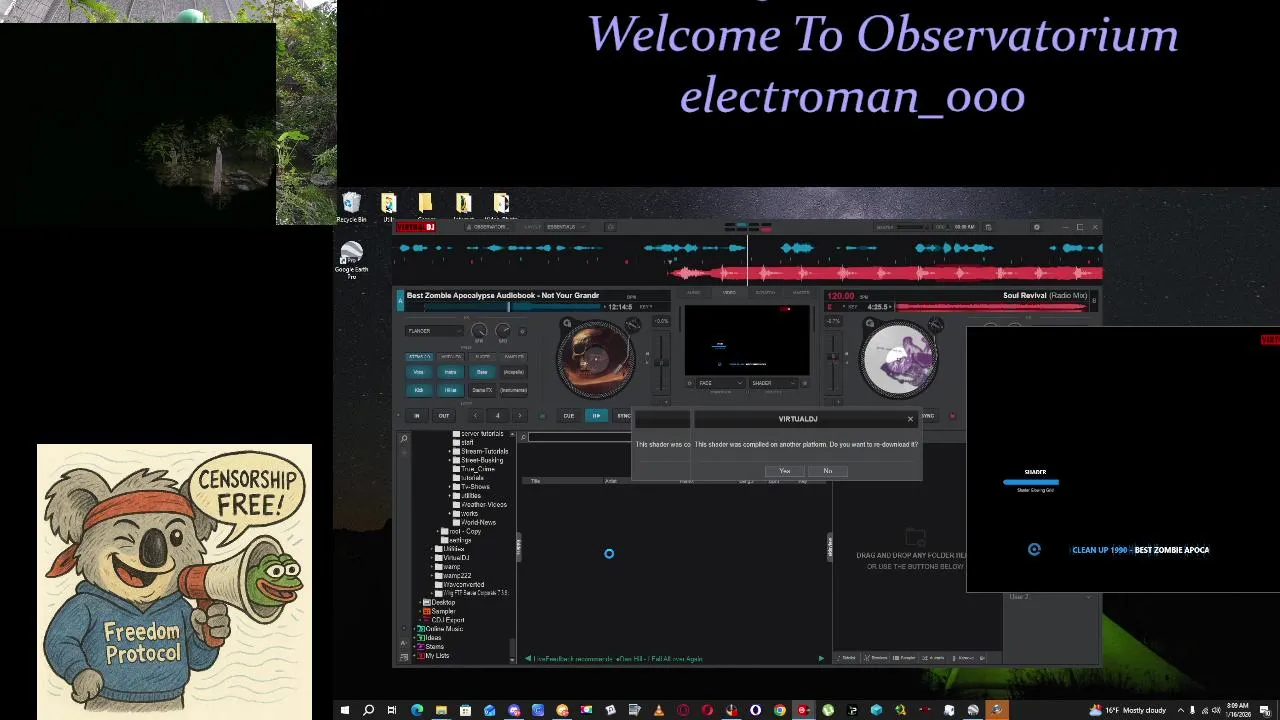Show hidden system tray icons
Screen dimensions: 1280x720
point(1180,710)
